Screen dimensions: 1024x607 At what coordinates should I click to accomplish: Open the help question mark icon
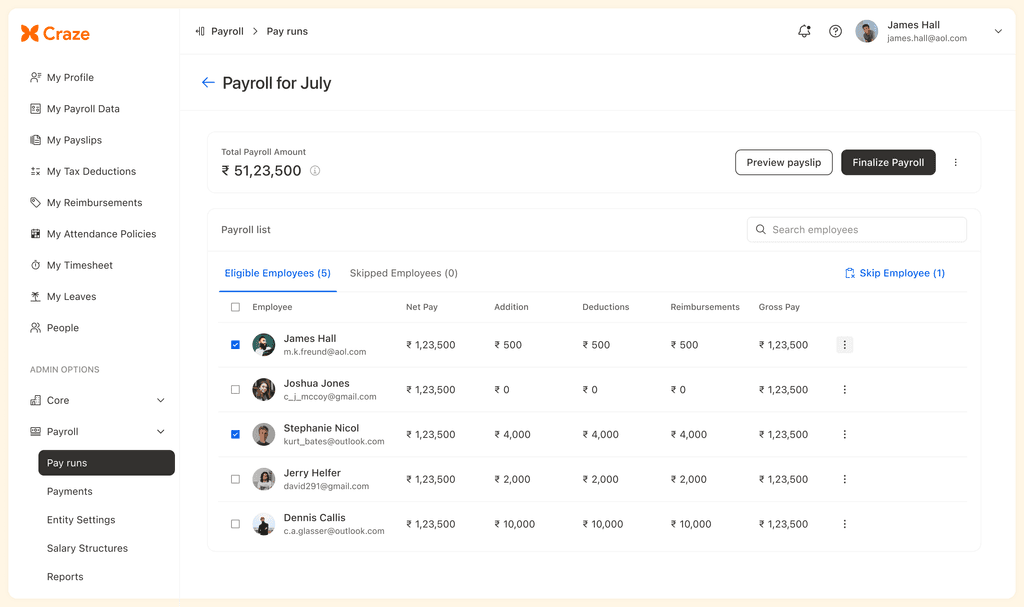[x=835, y=31]
